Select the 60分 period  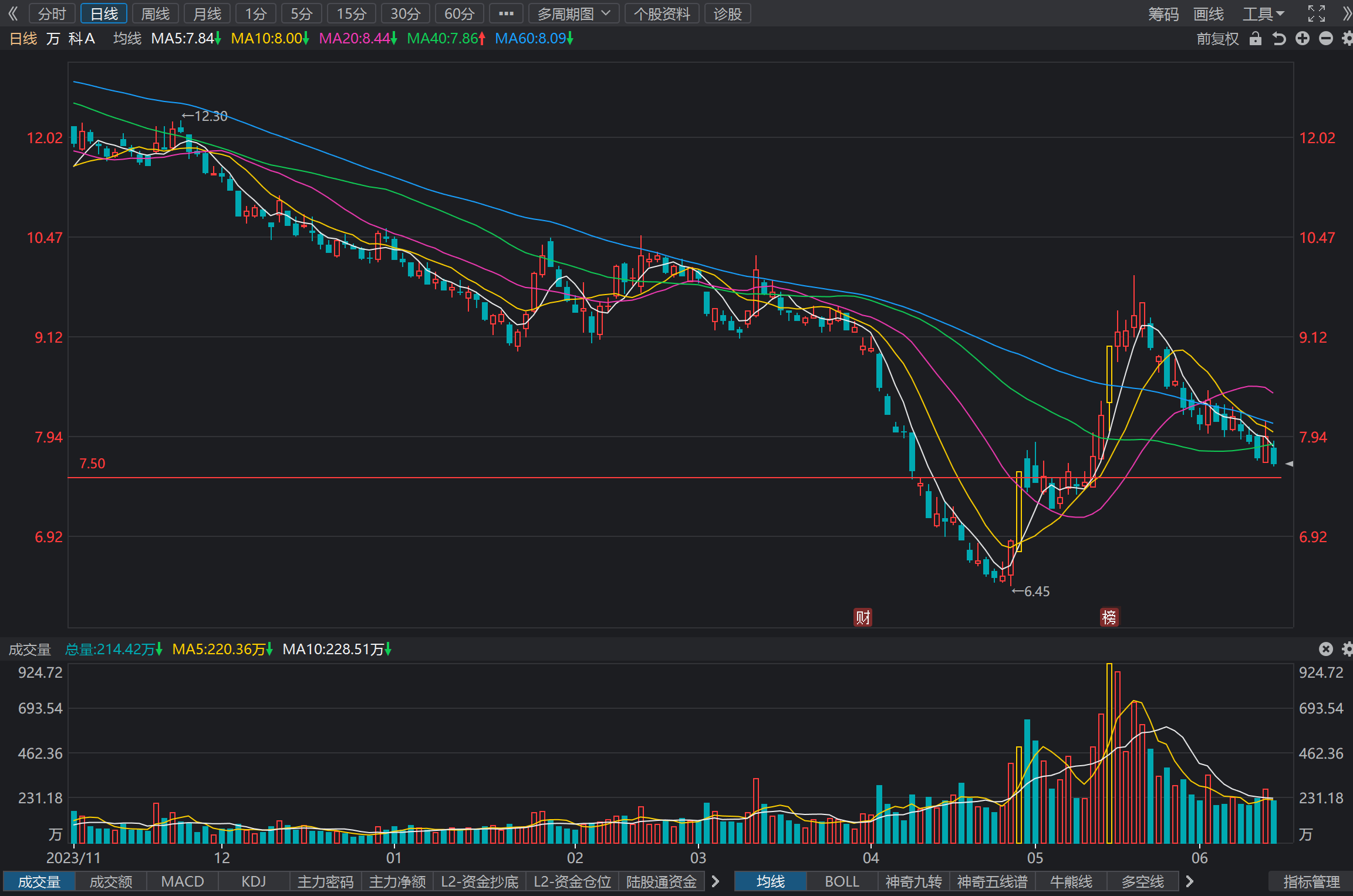[460, 13]
